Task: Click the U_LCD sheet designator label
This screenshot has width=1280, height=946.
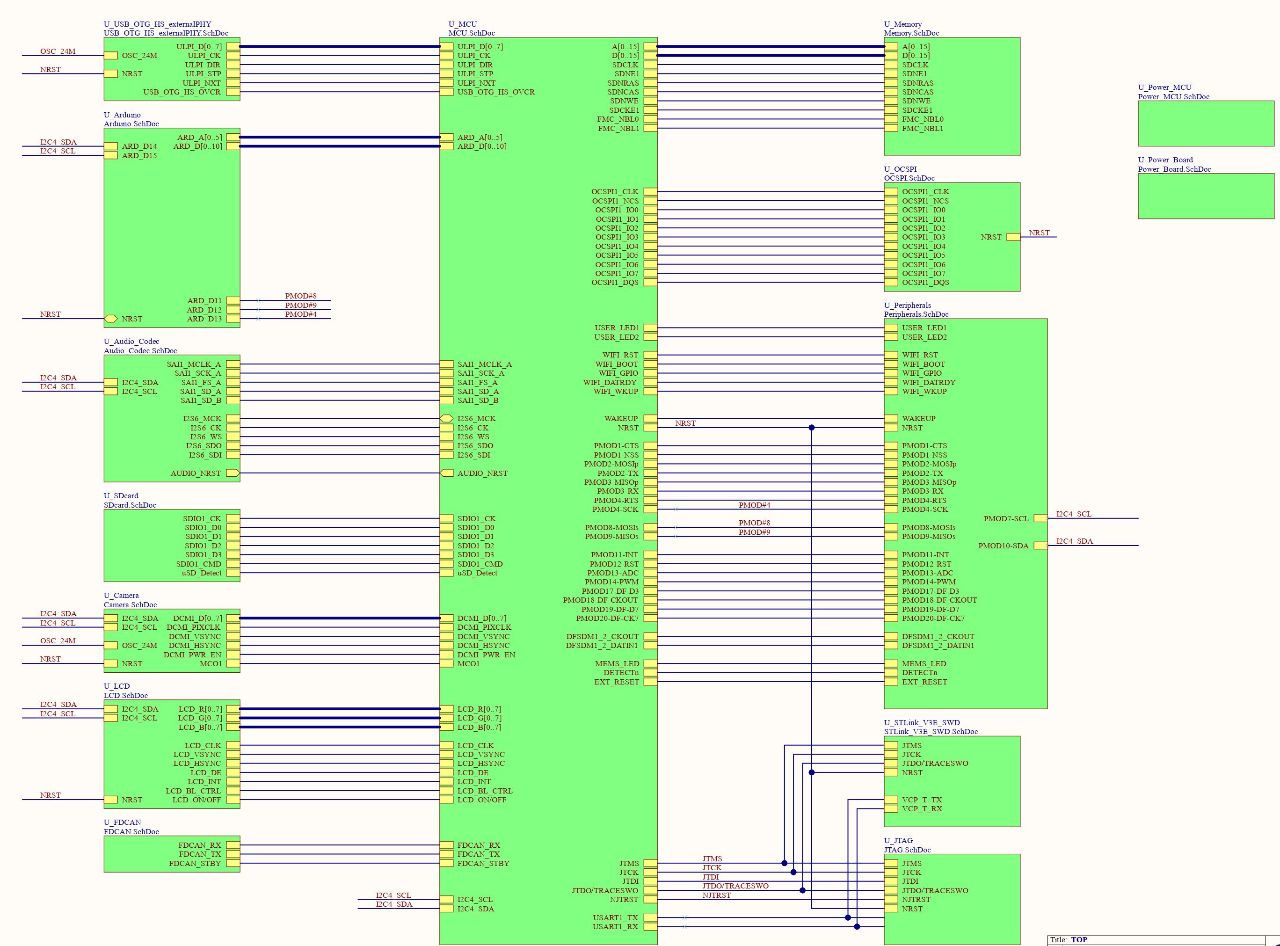Action: pos(117,687)
